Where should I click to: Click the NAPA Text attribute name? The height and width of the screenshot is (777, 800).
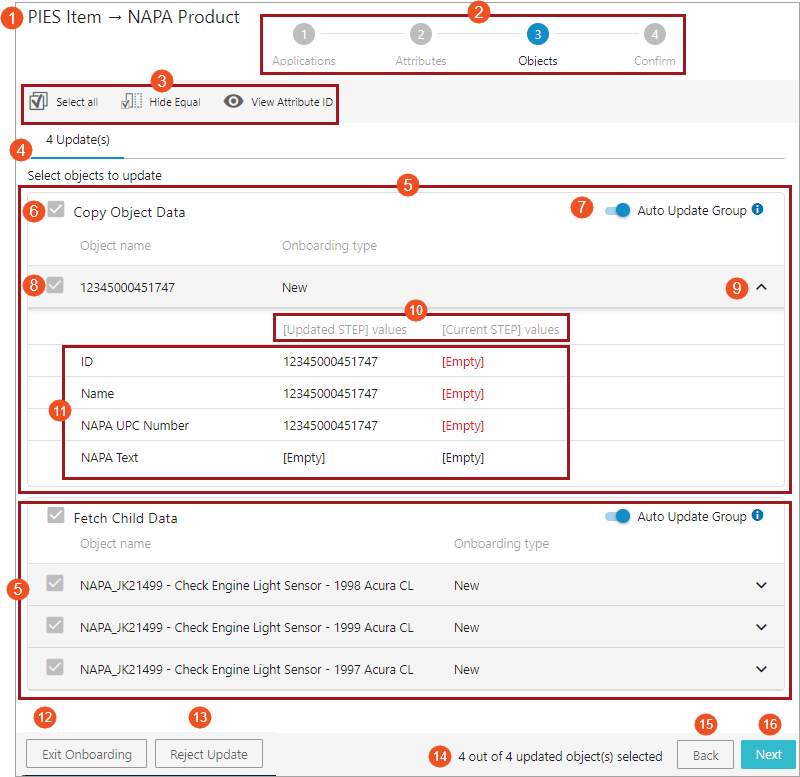(110, 458)
